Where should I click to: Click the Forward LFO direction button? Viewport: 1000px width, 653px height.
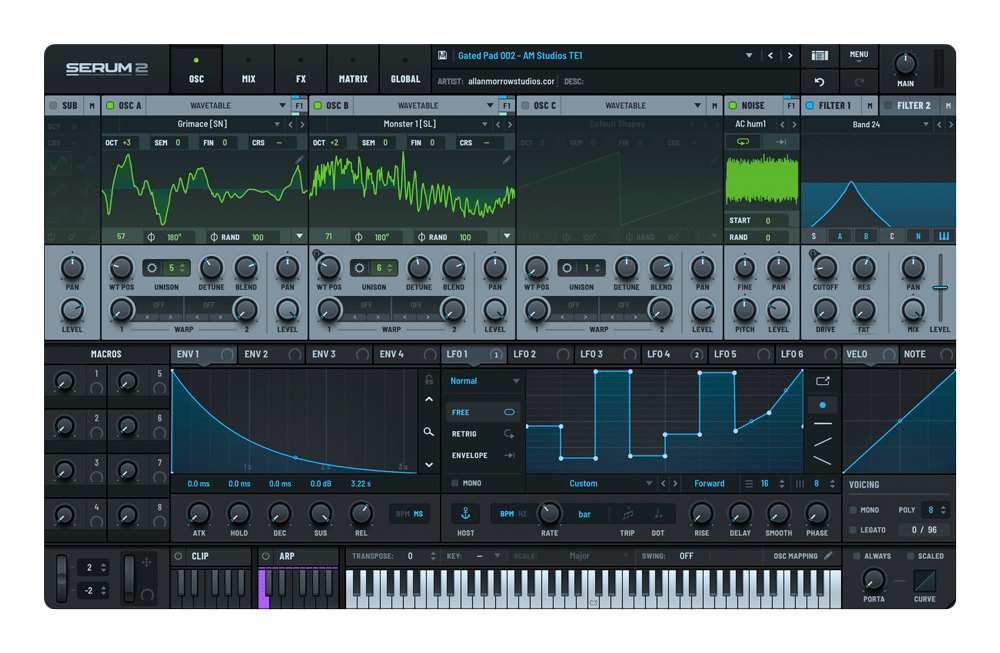pos(709,483)
